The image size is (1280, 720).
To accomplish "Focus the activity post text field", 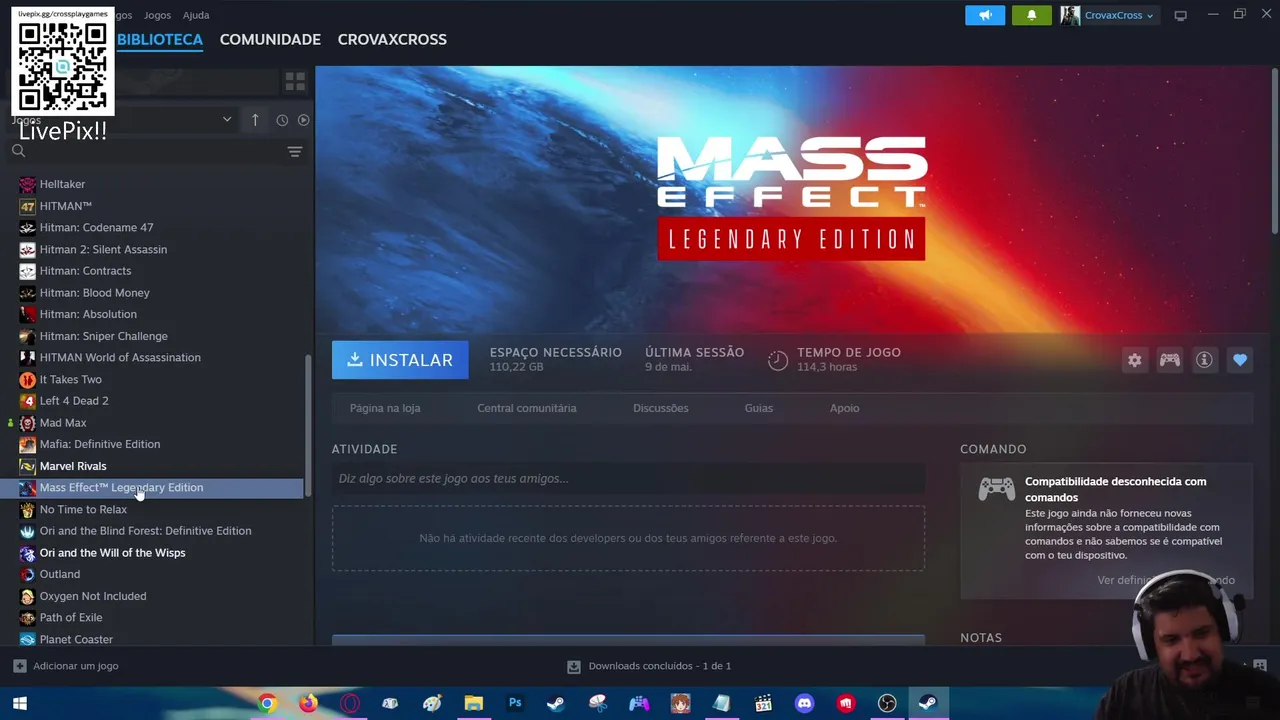I will click(628, 478).
